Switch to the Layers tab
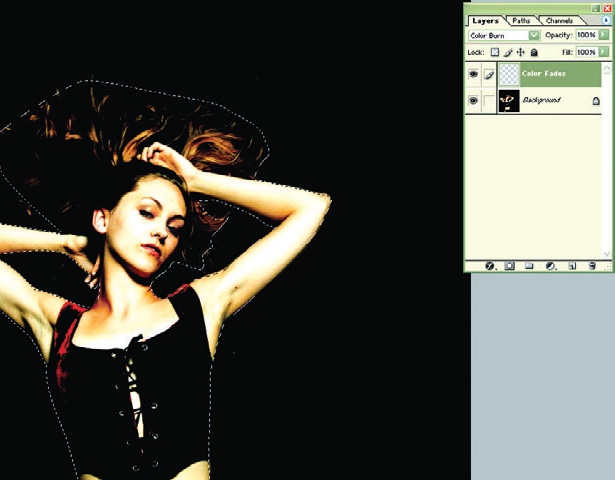The width and height of the screenshot is (615, 480). click(x=485, y=21)
